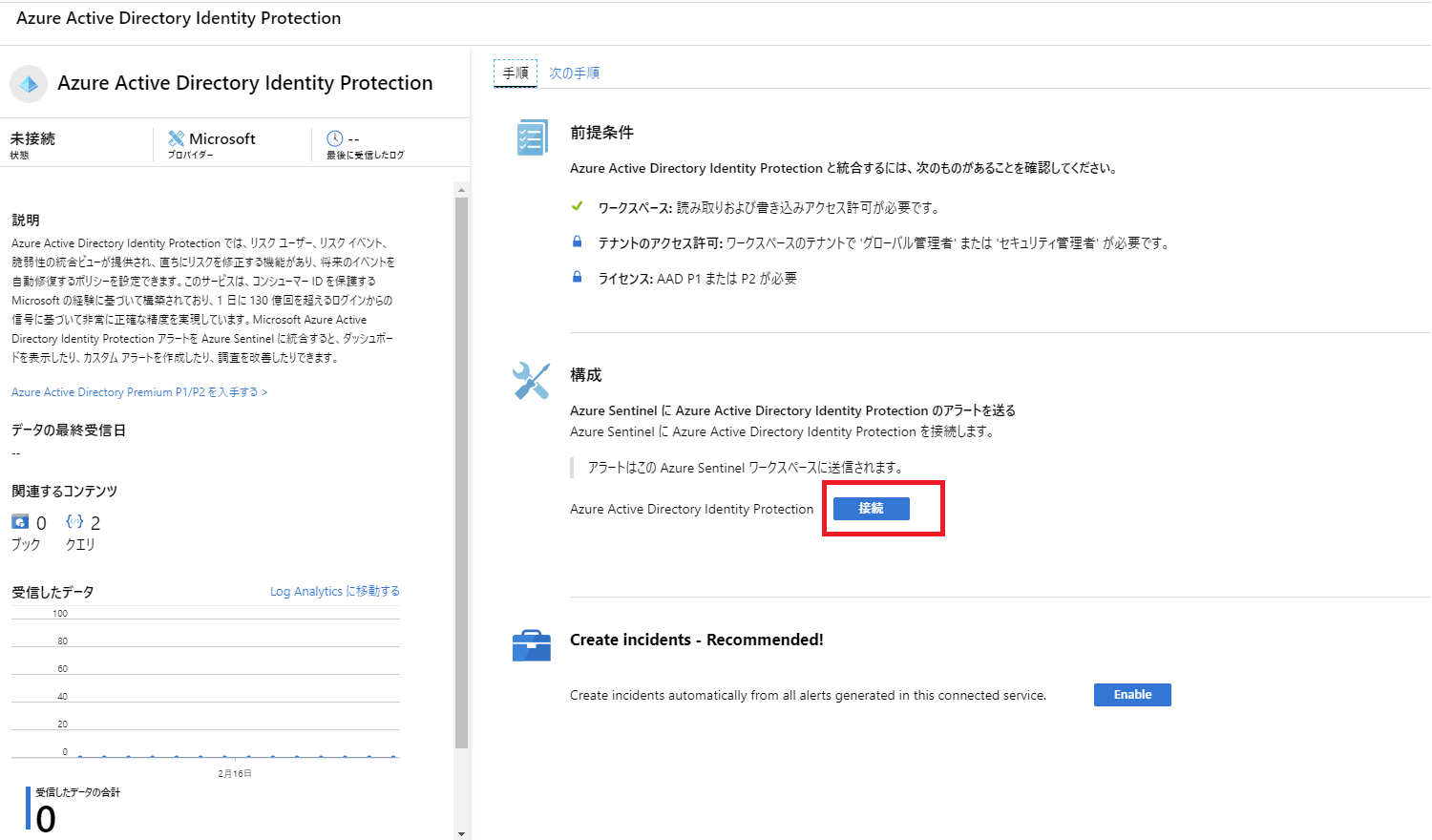Click the page title in the top header bar
Viewport: 1432px width, 840px height.
[x=179, y=18]
